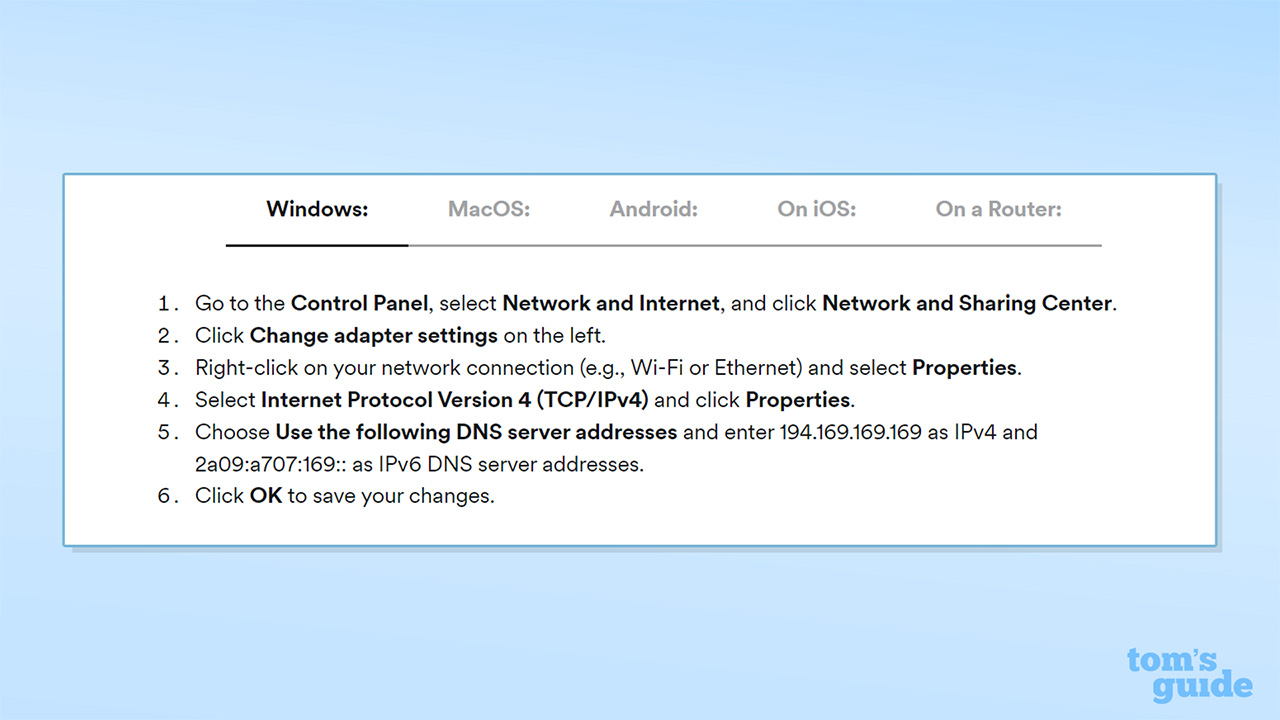
Task: Click the bold OK text in step 6
Action: [266, 496]
